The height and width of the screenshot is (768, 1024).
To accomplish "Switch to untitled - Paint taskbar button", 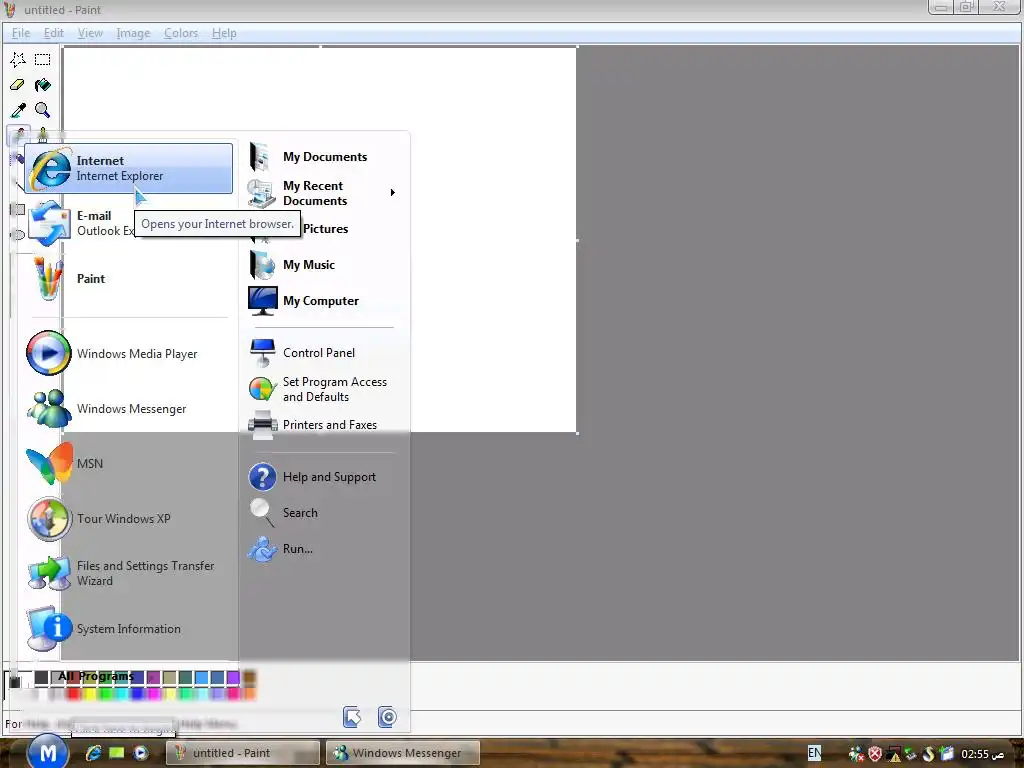I will tap(241, 753).
